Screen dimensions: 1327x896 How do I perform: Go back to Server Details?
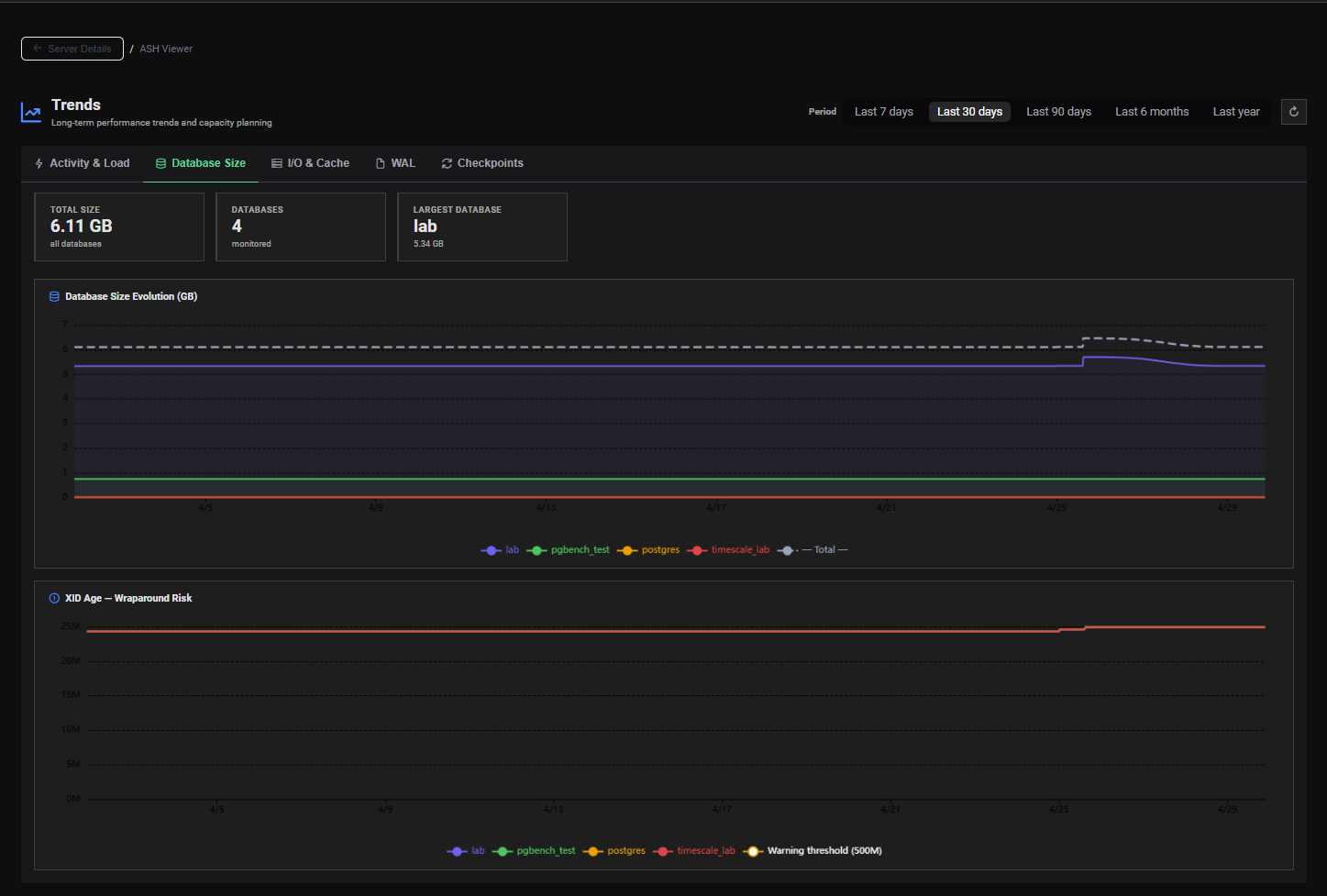72,49
